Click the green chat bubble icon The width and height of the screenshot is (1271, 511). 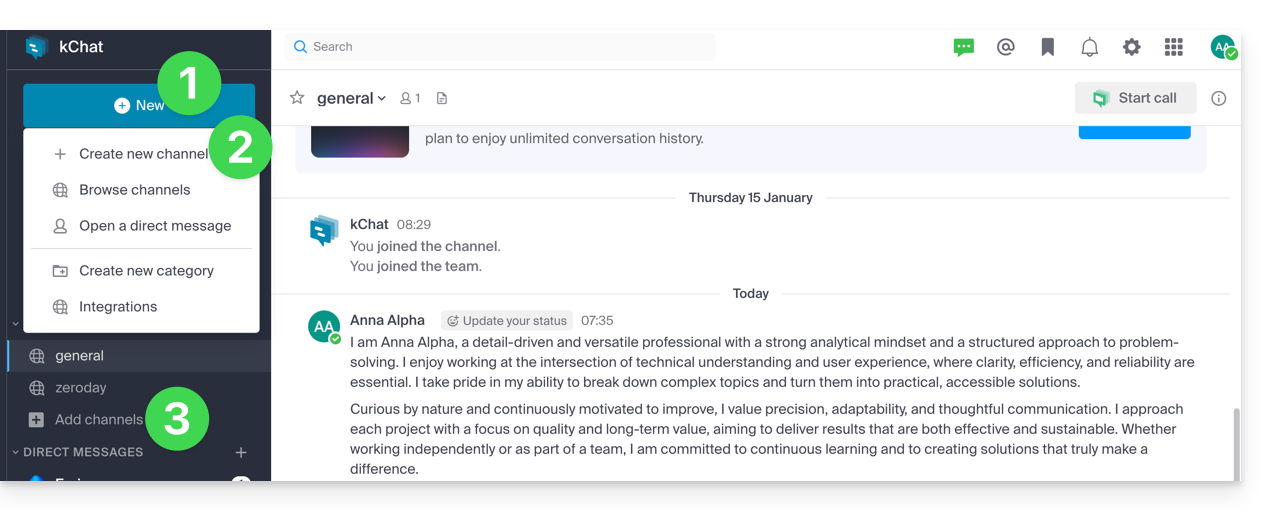pos(964,47)
